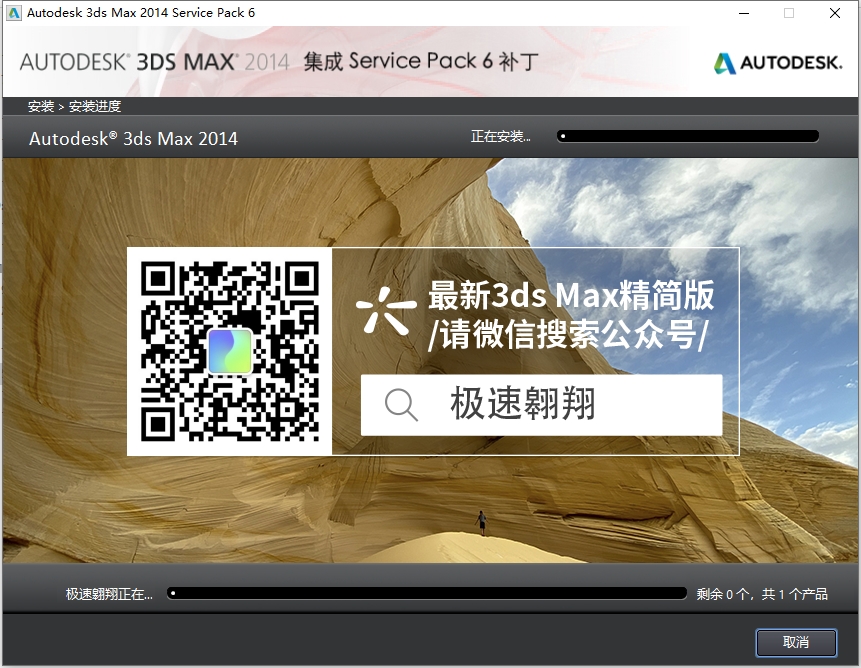This screenshot has height=668, width=861.
Task: Click the 剩余 0 个, 共 1 个产品 text
Action: coord(762,594)
